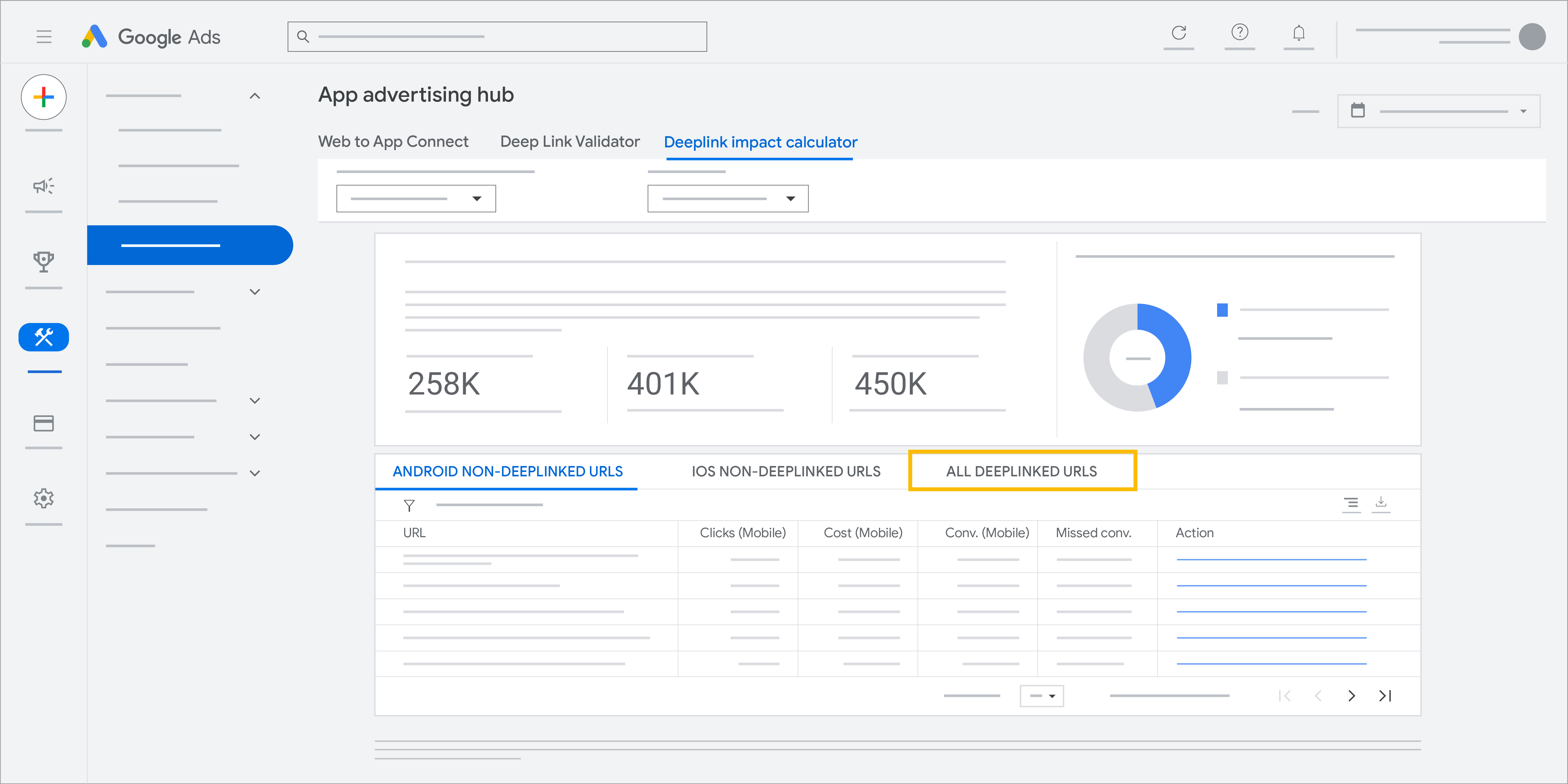
Task: Click inside the top search field
Action: tap(497, 36)
